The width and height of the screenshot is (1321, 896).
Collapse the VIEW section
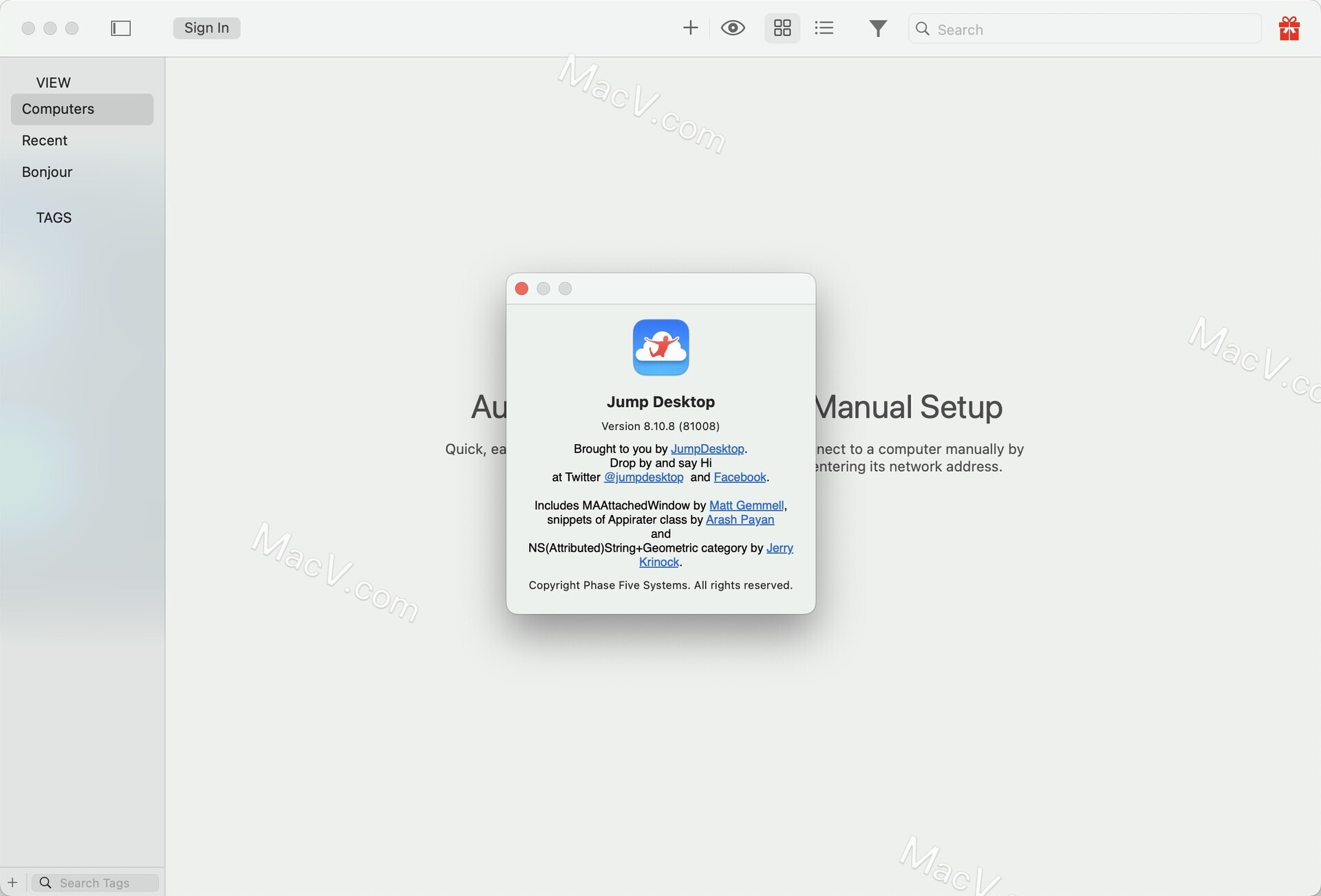click(x=52, y=82)
